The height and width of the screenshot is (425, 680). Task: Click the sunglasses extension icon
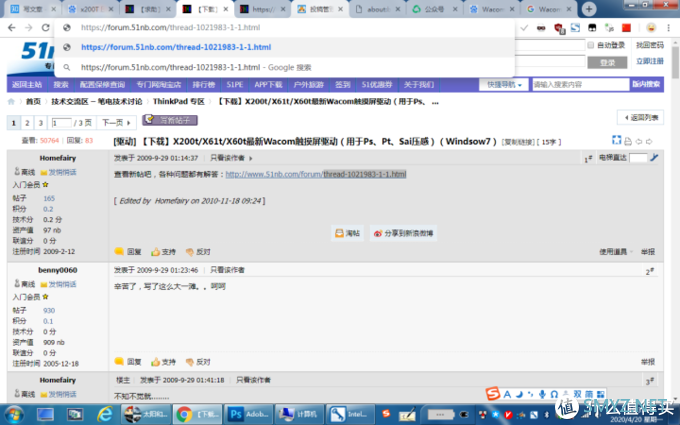click(541, 28)
